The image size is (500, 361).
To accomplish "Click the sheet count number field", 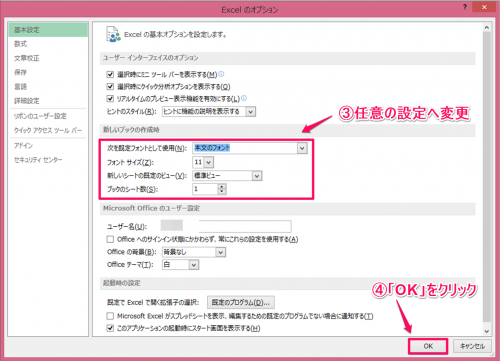I will tap(205, 189).
